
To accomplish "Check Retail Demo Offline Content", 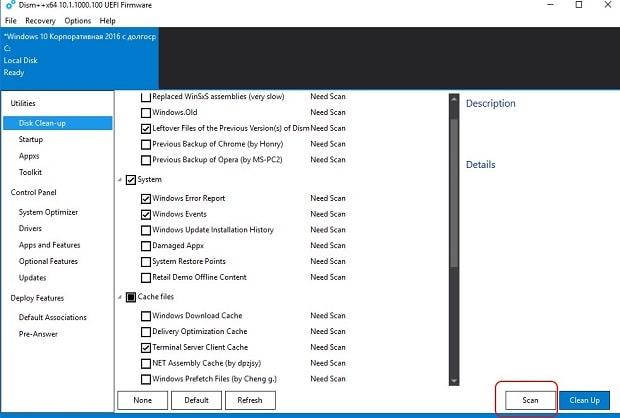I will coord(146,278).
